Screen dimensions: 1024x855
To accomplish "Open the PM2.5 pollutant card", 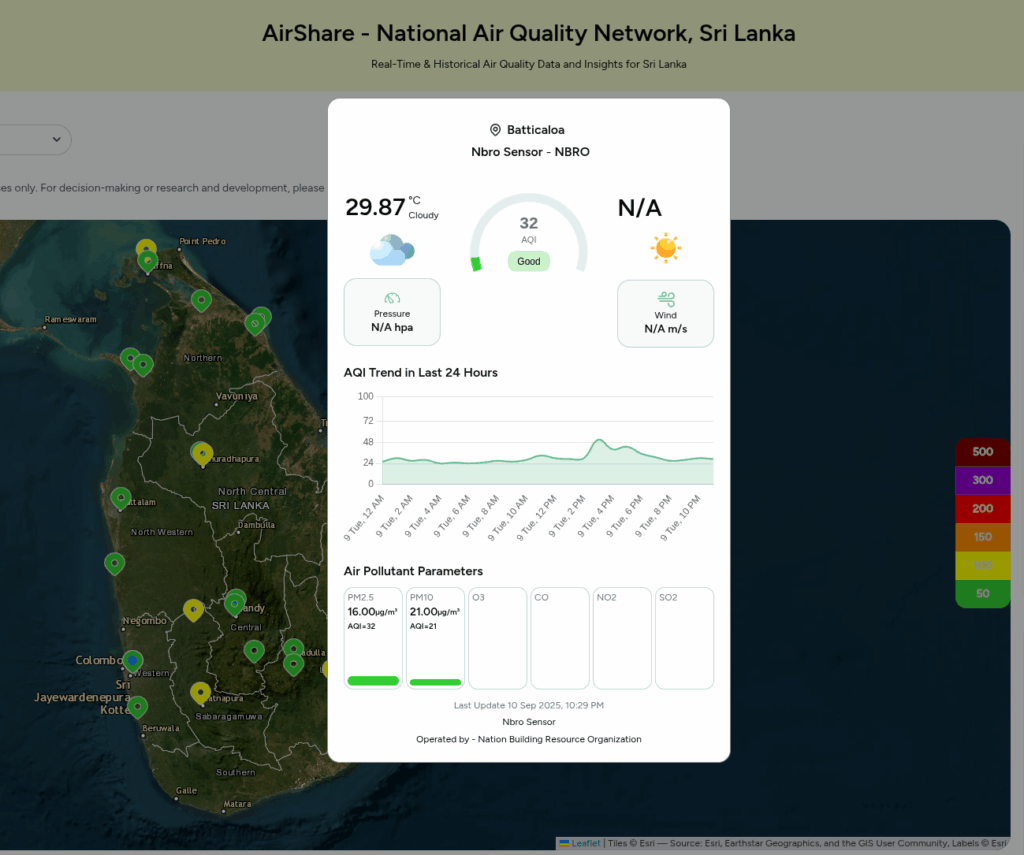I will coord(373,638).
